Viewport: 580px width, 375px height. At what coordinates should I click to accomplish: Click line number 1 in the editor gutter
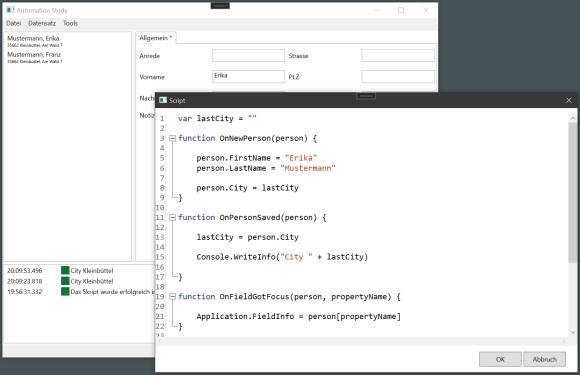162,119
